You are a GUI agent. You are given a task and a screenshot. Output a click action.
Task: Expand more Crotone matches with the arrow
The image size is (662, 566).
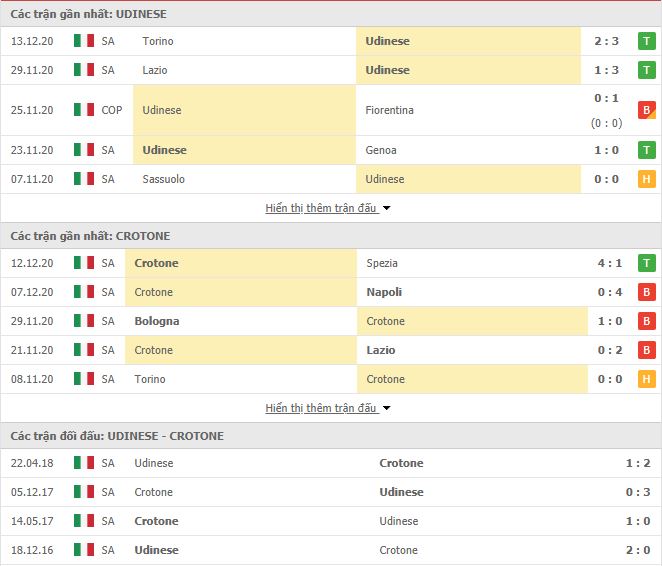(387, 408)
